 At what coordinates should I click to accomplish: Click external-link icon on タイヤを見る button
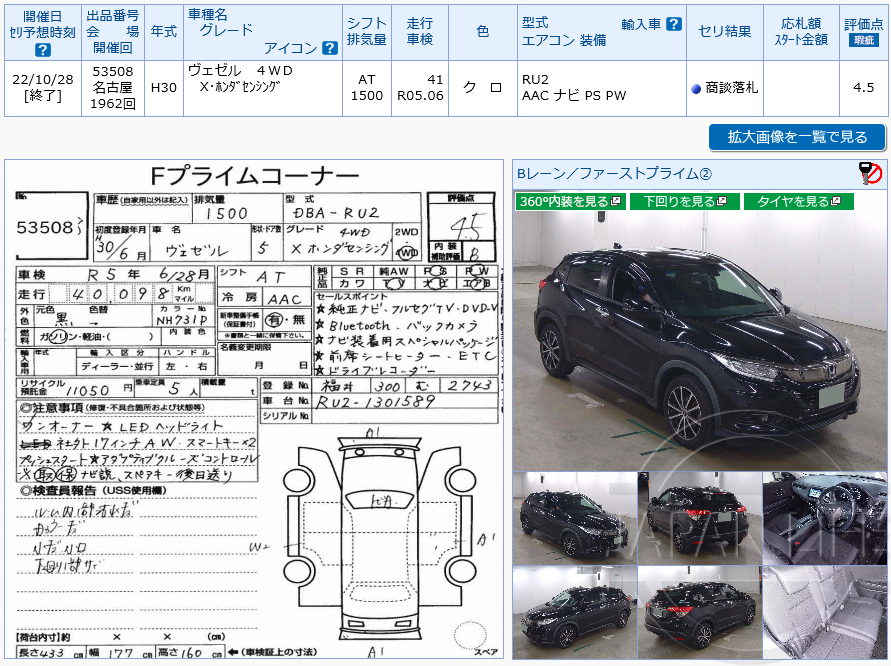pos(836,199)
